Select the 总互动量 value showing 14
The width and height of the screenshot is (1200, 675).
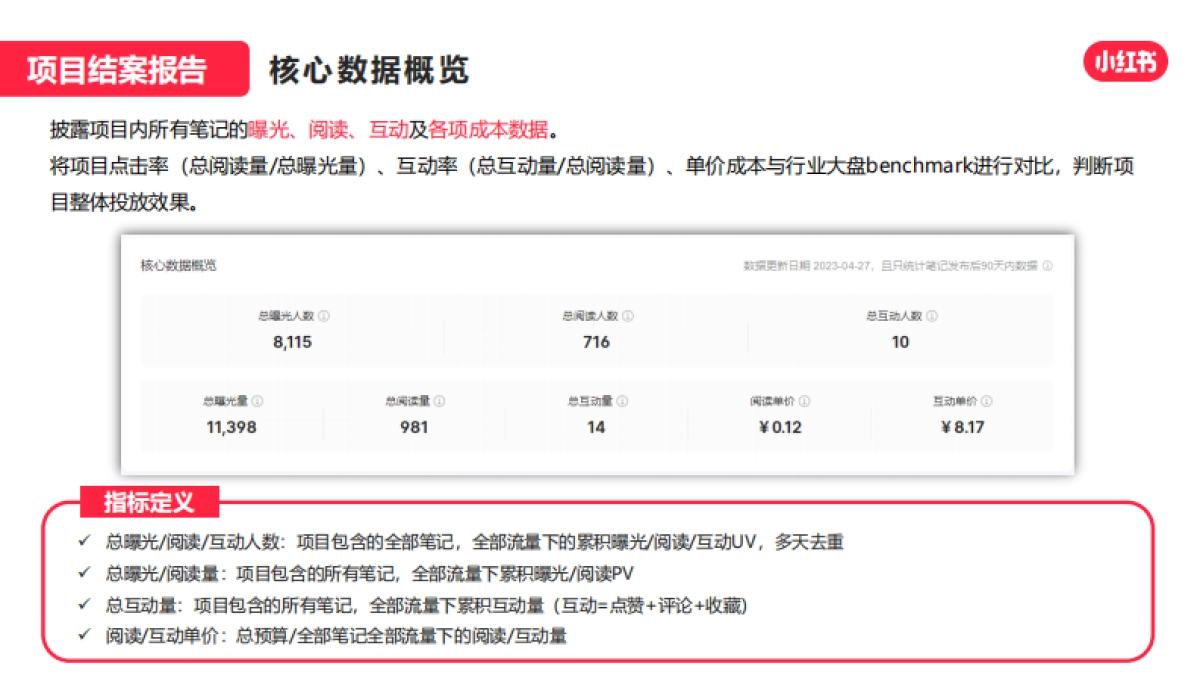[x=597, y=428]
